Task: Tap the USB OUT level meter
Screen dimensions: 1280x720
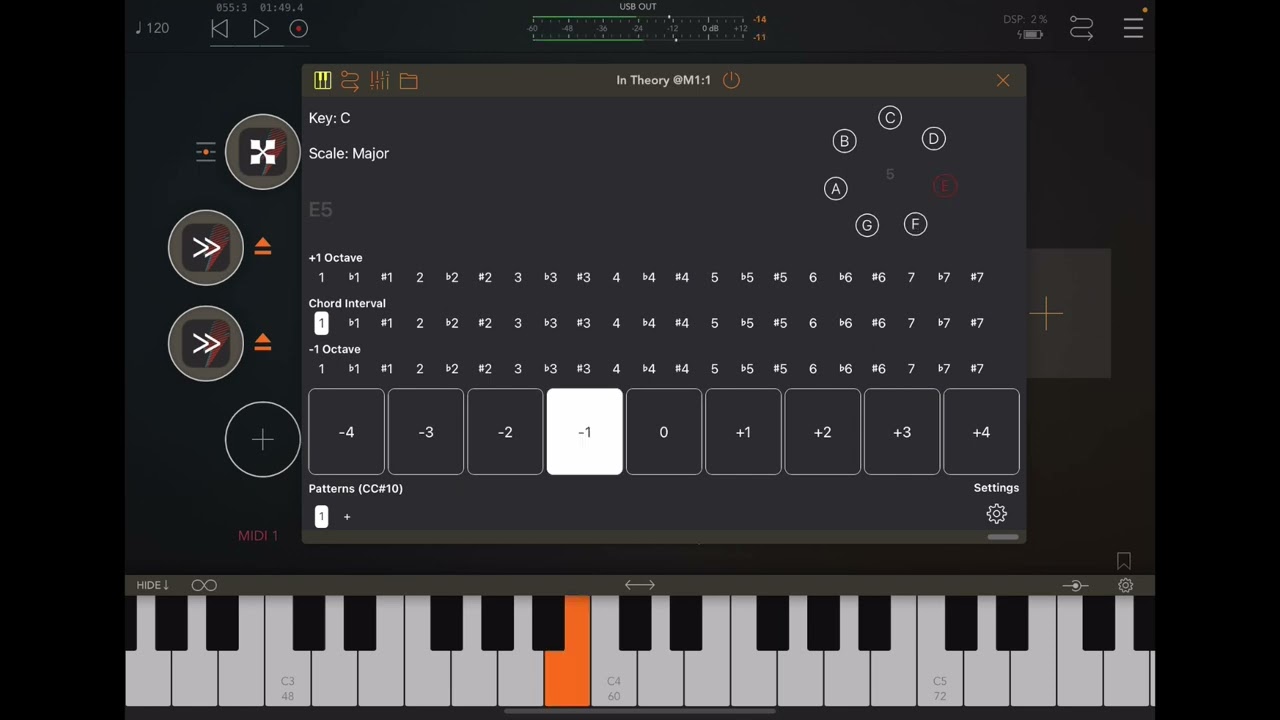Action: point(640,28)
